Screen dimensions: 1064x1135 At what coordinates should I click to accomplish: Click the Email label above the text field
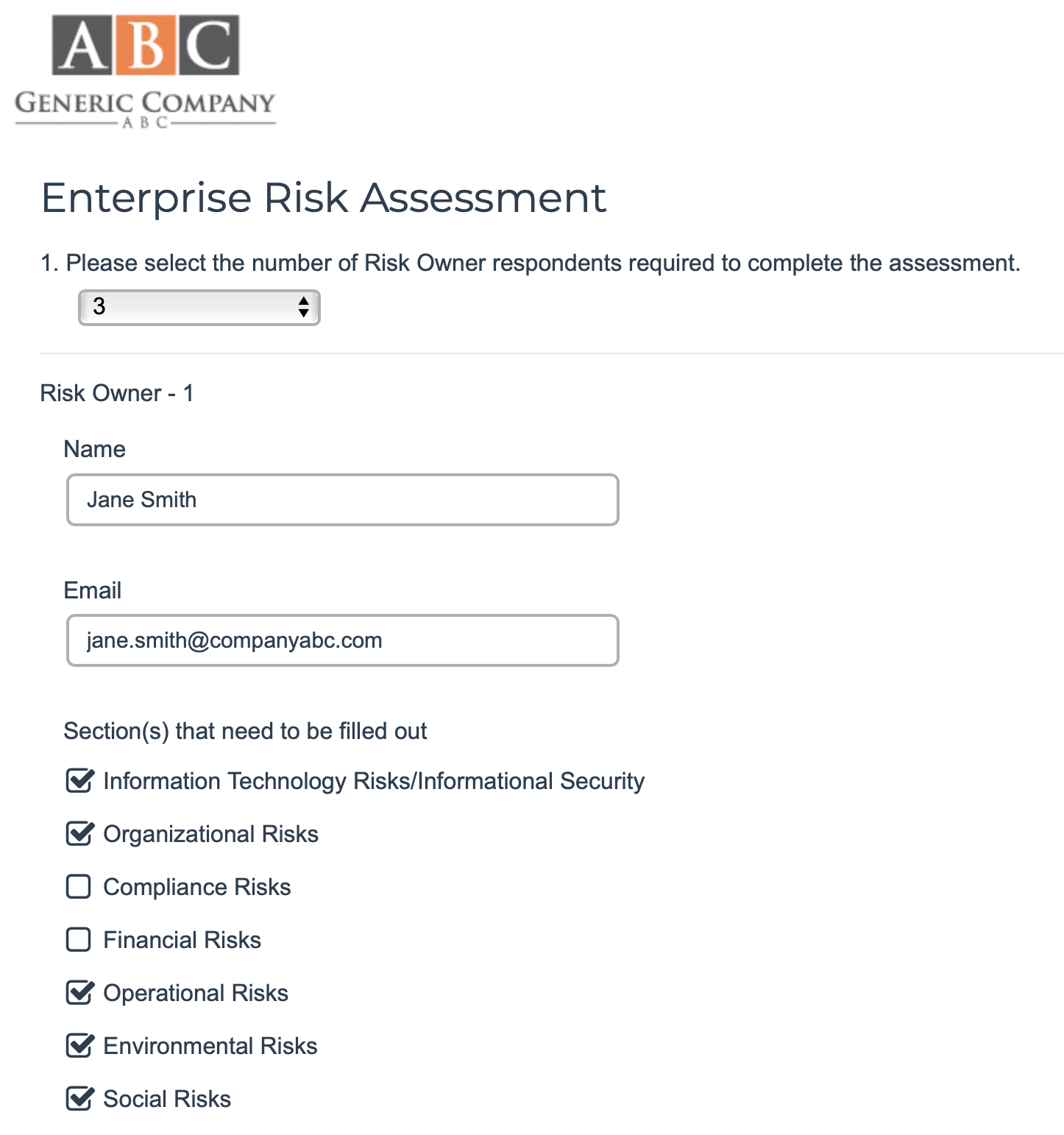[92, 590]
